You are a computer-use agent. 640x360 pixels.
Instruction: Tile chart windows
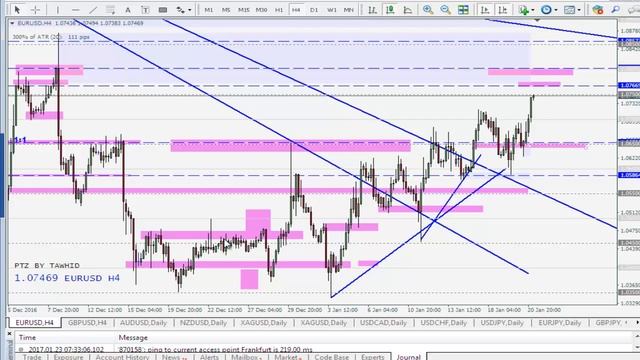point(463,9)
